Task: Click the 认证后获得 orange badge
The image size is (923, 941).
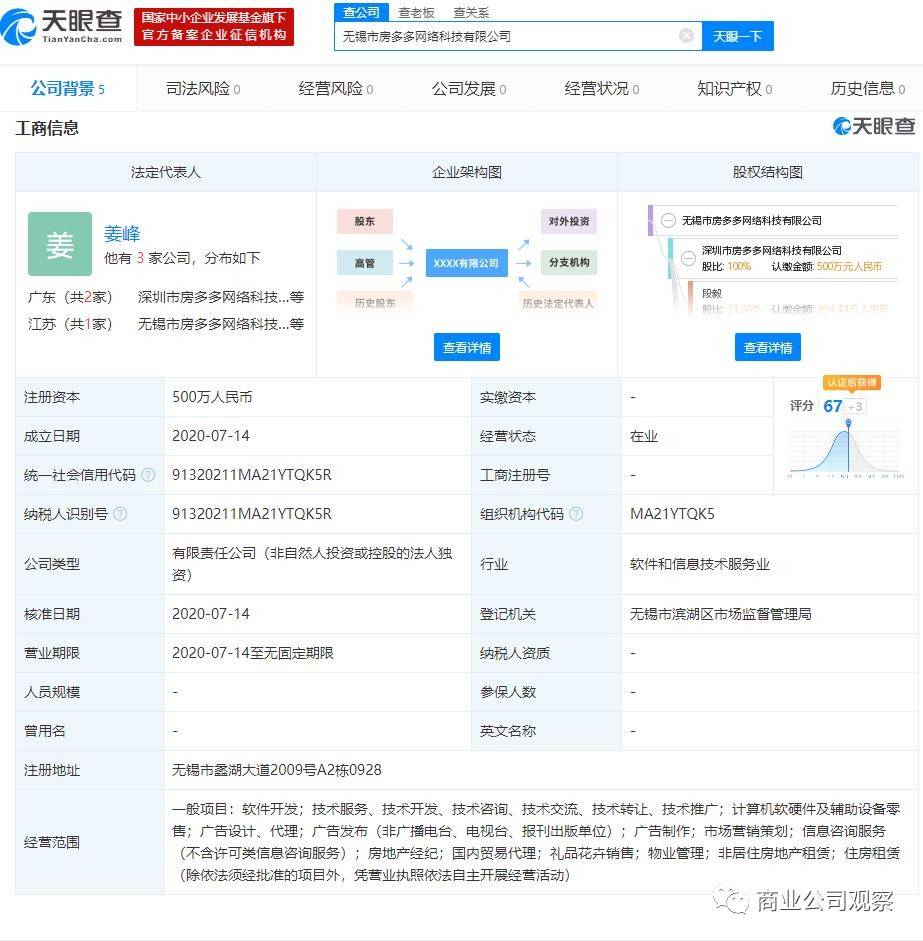Action: pos(852,383)
